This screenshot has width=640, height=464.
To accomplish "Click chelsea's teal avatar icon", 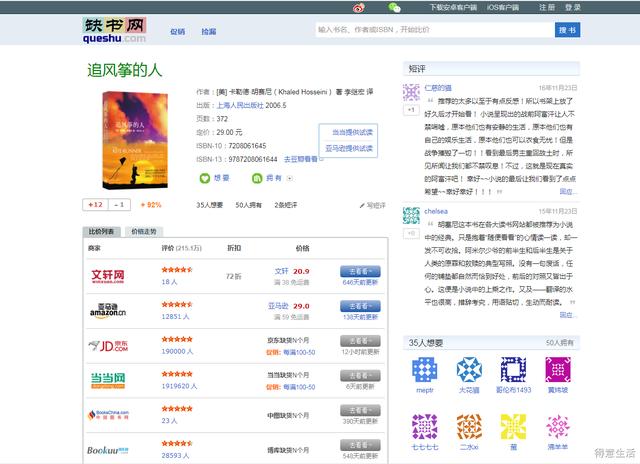I will (x=411, y=215).
